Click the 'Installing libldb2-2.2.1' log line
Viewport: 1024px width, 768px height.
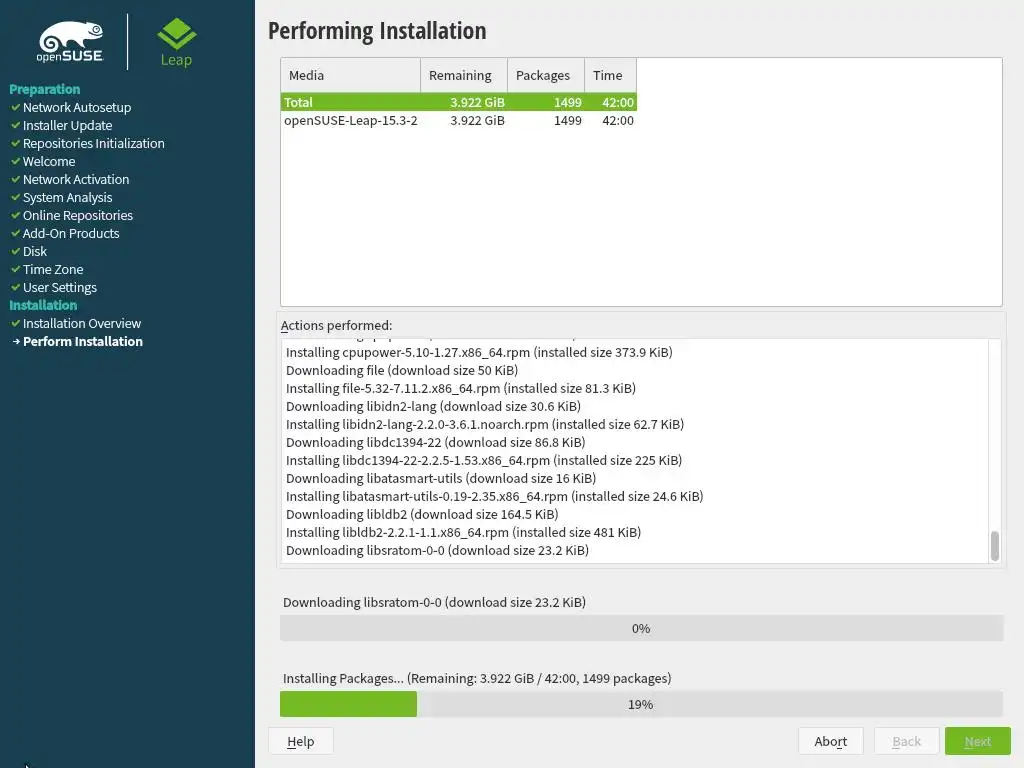(463, 532)
